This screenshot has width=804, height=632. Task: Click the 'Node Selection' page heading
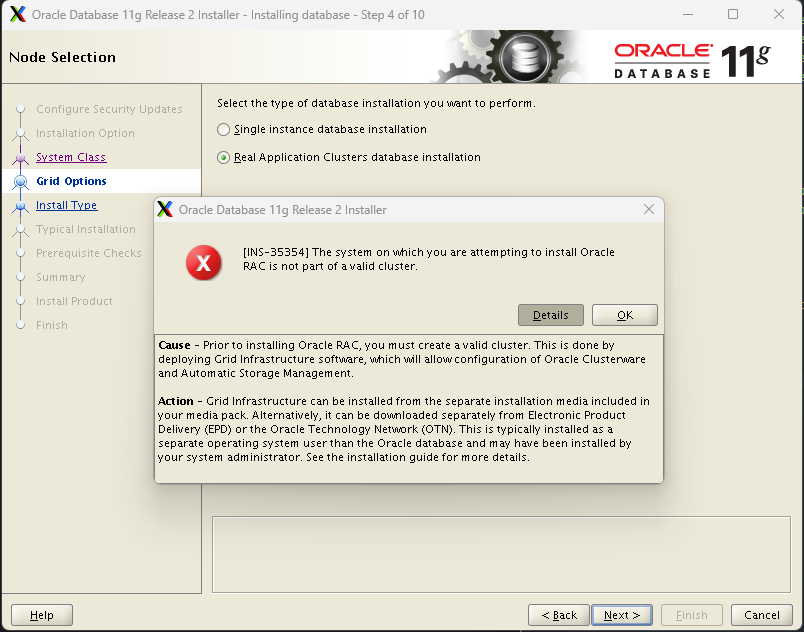(63, 57)
